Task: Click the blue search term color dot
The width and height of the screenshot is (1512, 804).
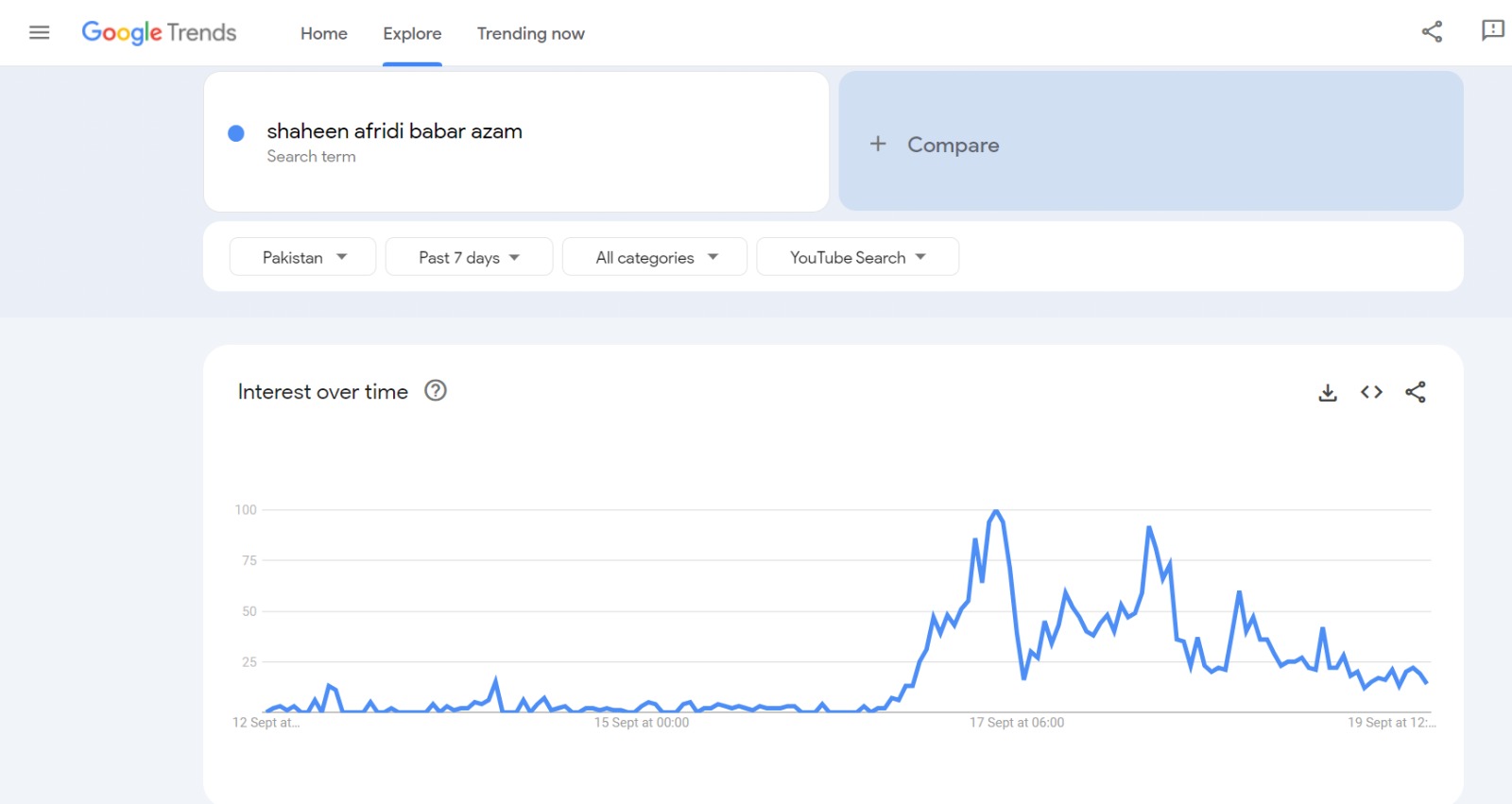Action: (236, 133)
